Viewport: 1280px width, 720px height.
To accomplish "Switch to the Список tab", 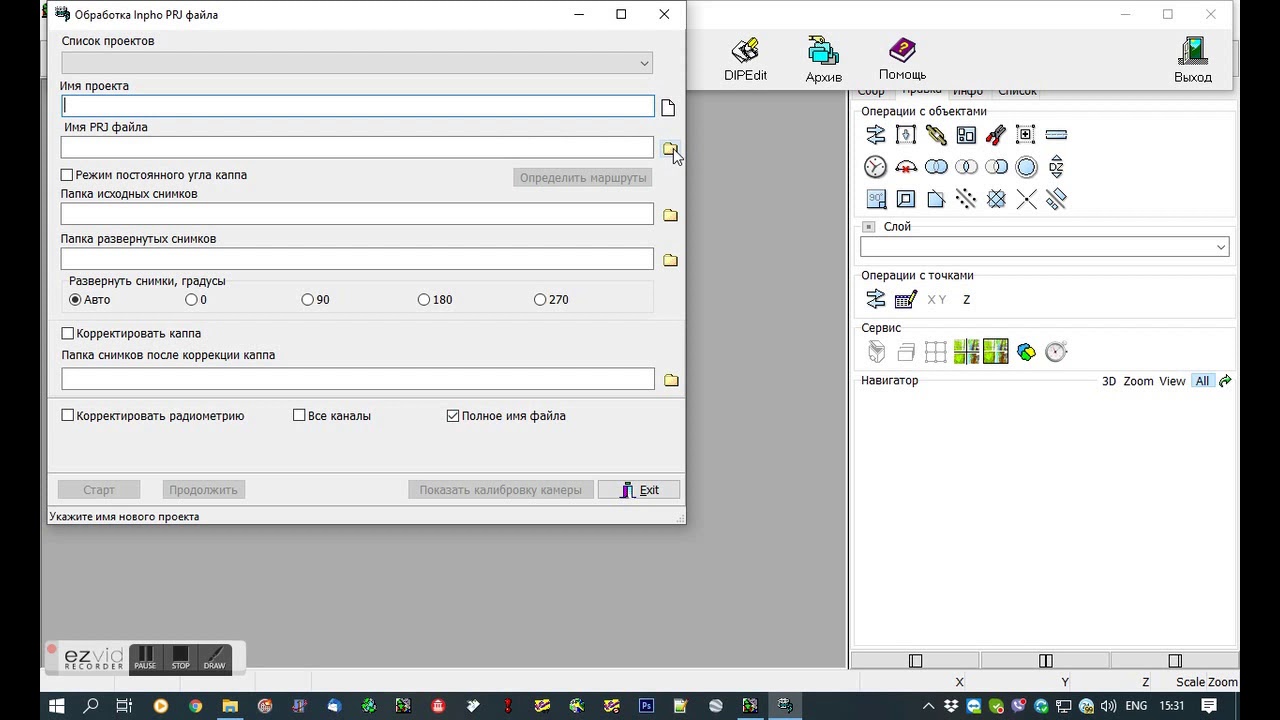I will pos(1017,92).
